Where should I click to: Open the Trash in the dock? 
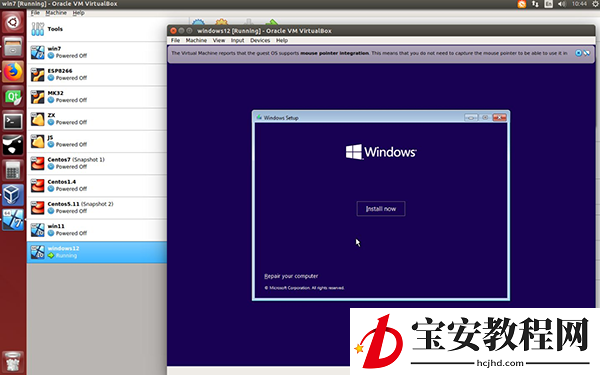[x=13, y=361]
